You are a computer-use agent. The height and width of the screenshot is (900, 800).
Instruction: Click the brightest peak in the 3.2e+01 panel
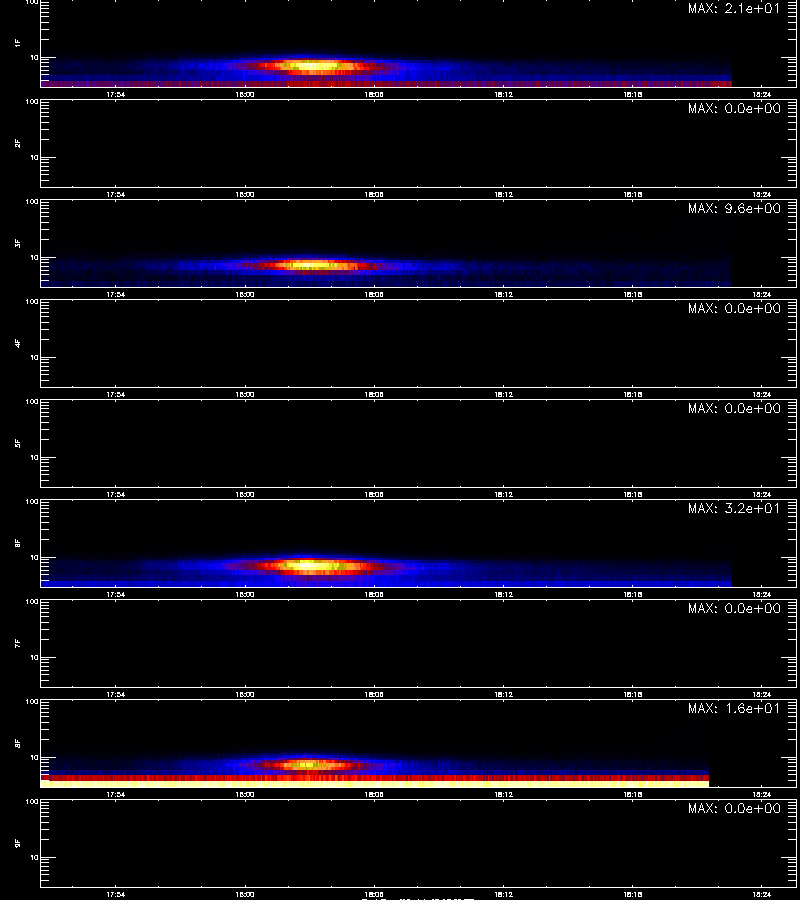310,565
